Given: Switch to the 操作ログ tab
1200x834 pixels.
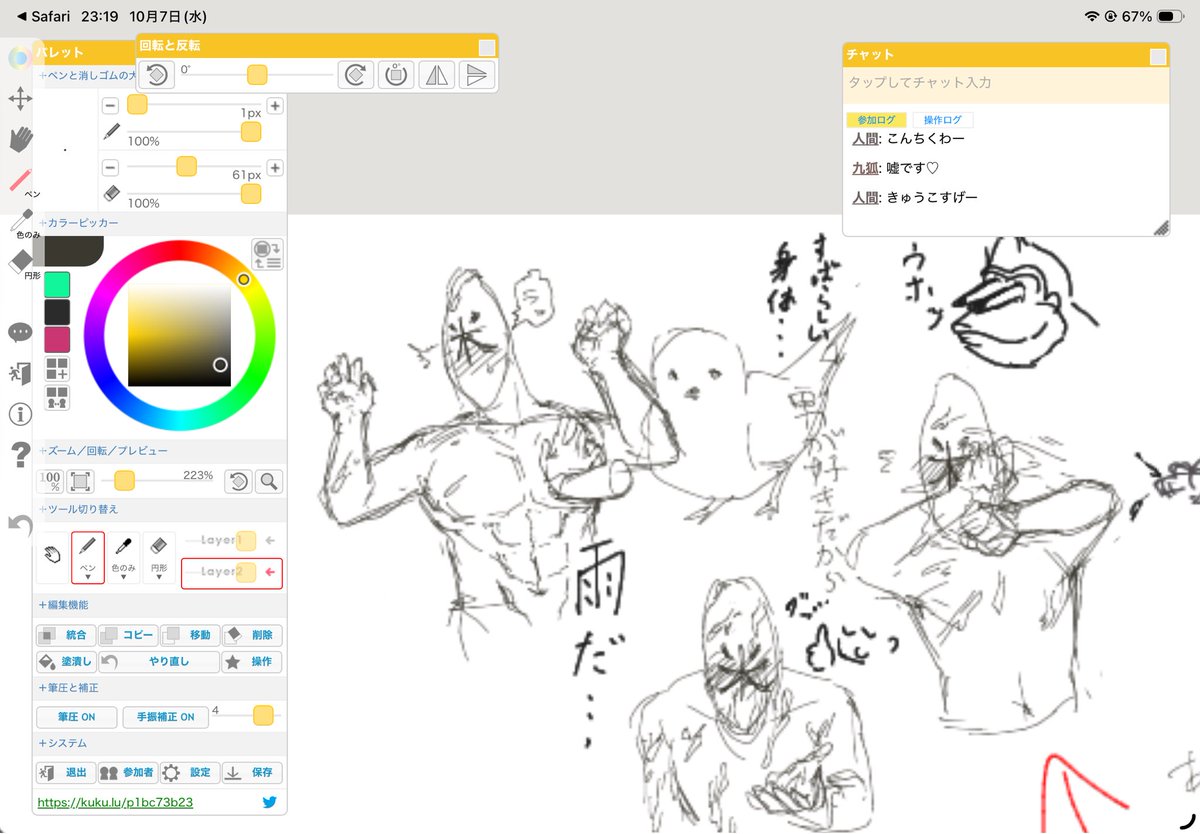Looking at the screenshot, I should (x=943, y=120).
